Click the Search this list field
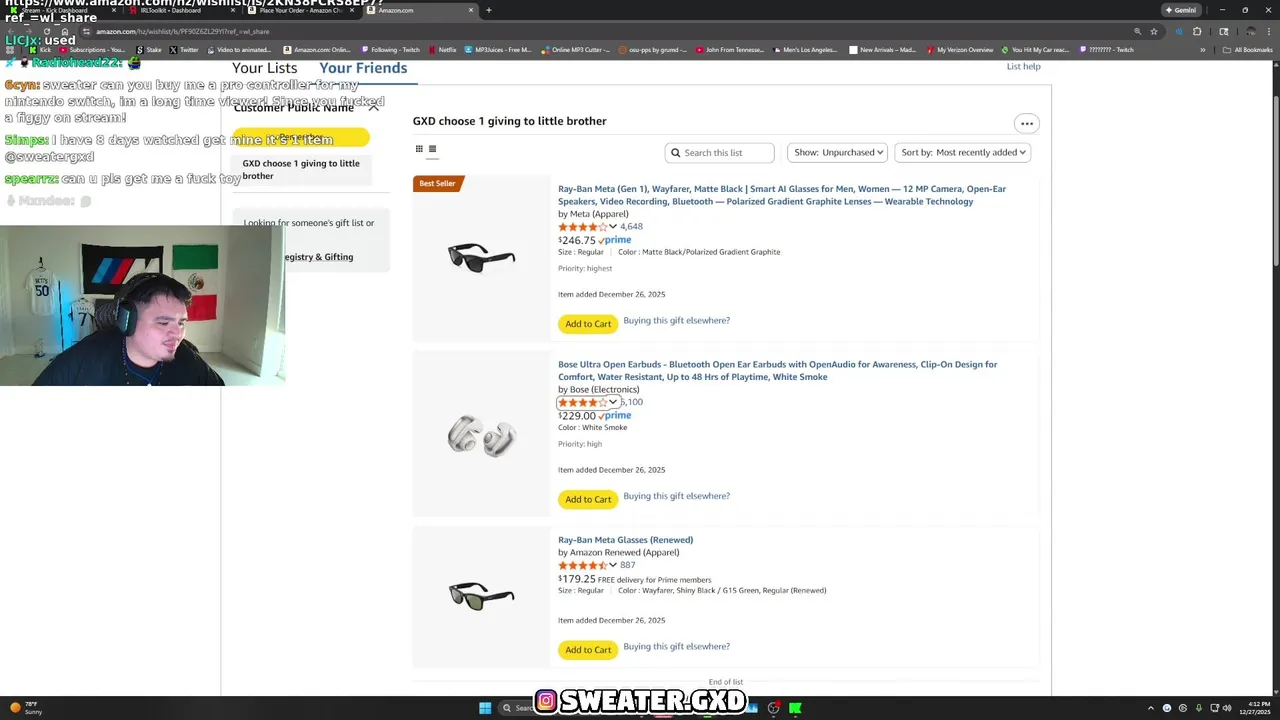The width and height of the screenshot is (1280, 720). click(x=720, y=153)
